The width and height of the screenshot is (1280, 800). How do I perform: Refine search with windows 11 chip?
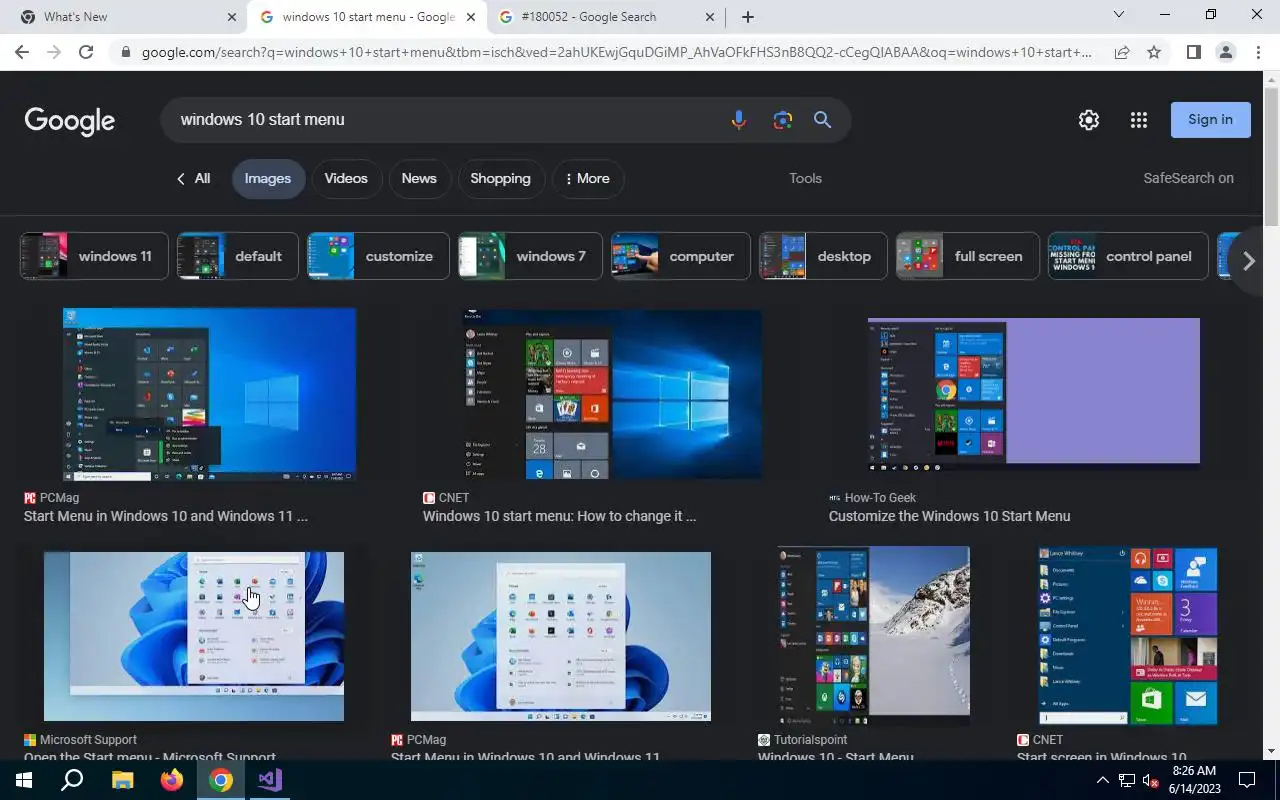tap(94, 257)
